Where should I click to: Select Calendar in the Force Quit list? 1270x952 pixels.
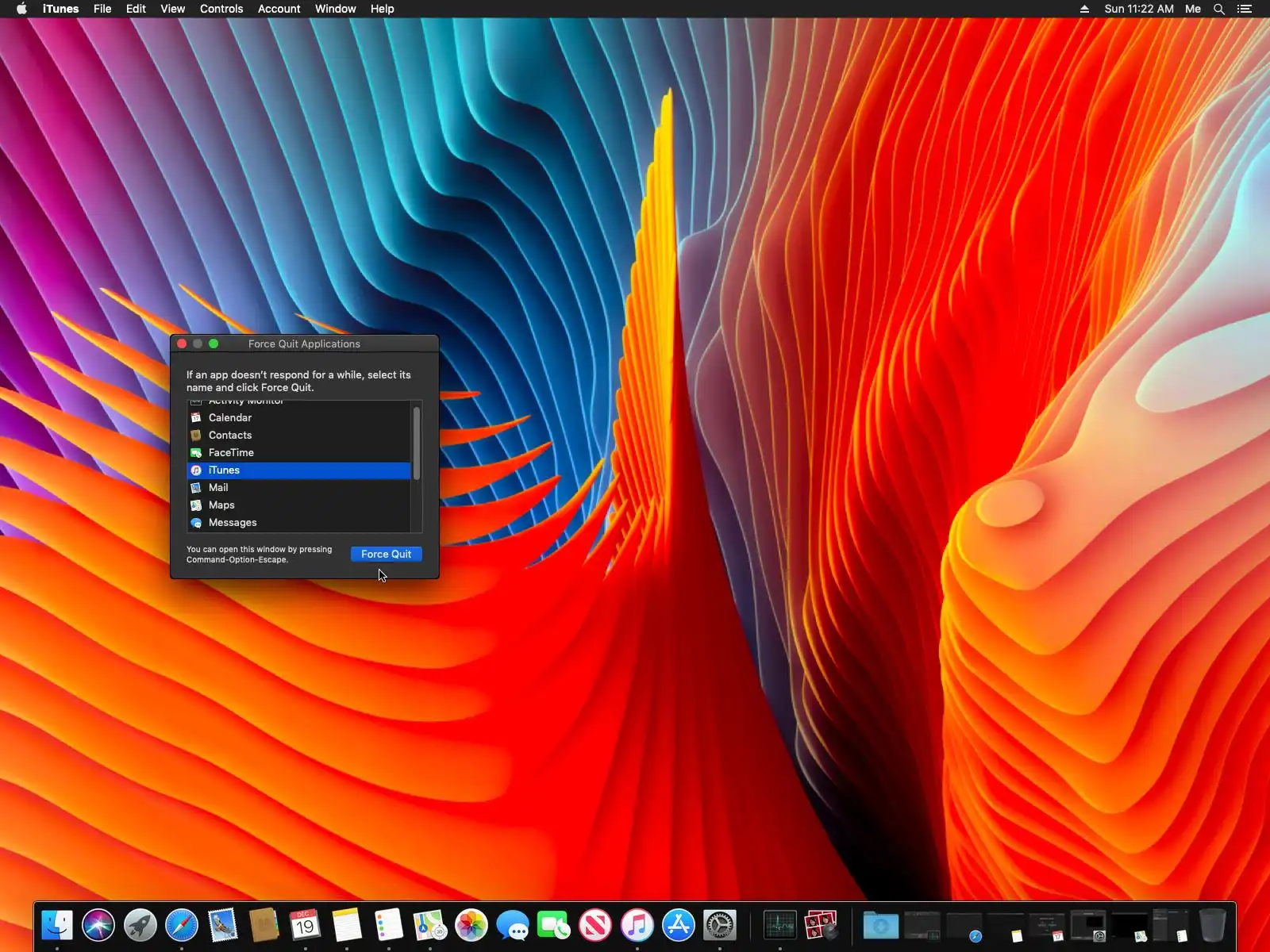coord(299,417)
